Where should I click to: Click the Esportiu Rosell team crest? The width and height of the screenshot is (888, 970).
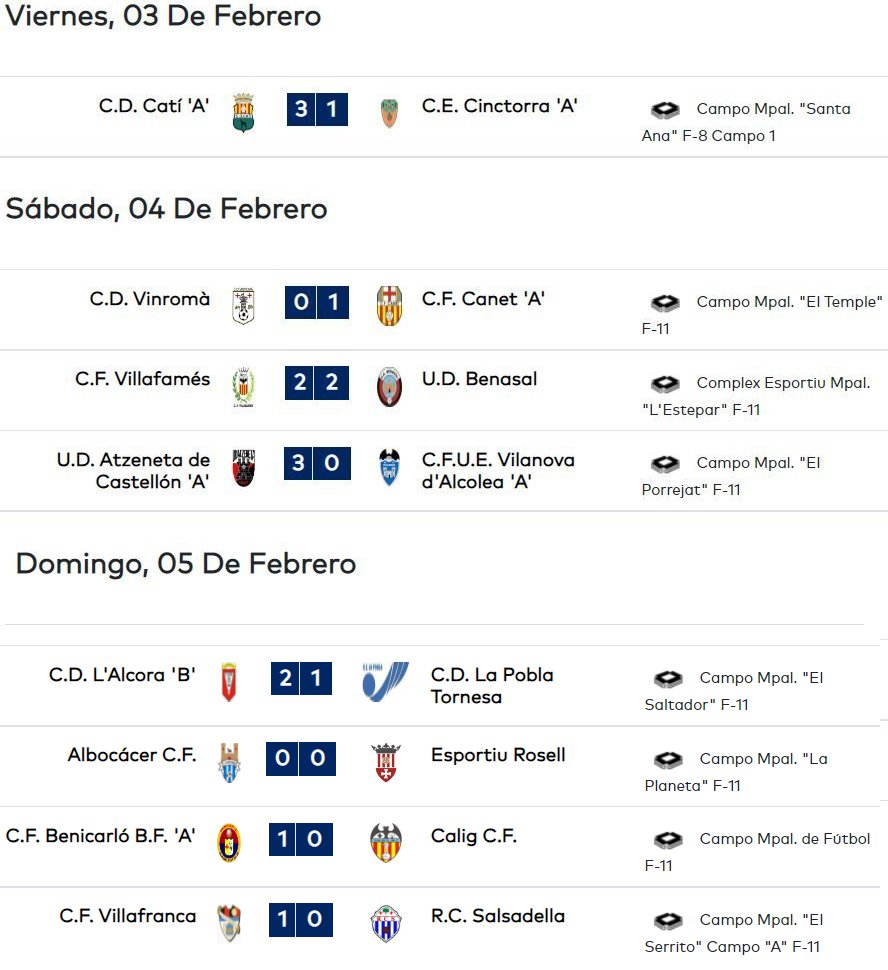386,763
